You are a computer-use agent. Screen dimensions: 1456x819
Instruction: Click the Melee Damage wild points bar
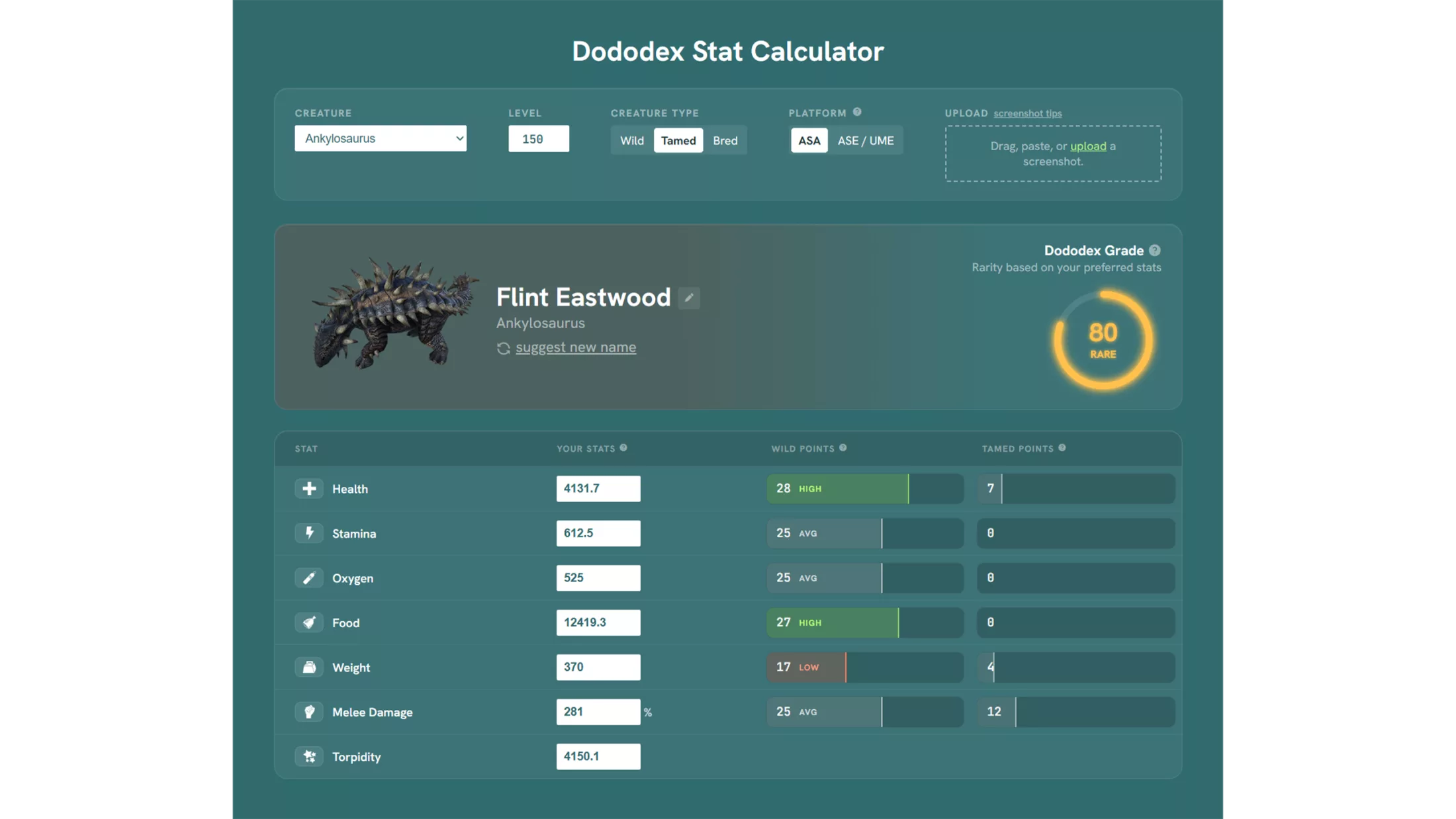click(x=865, y=712)
